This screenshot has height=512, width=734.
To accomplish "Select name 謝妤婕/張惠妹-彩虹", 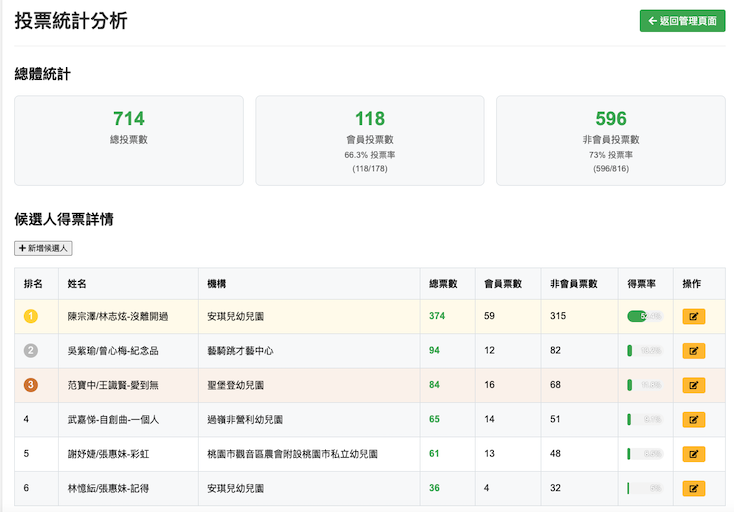I will coord(109,454).
